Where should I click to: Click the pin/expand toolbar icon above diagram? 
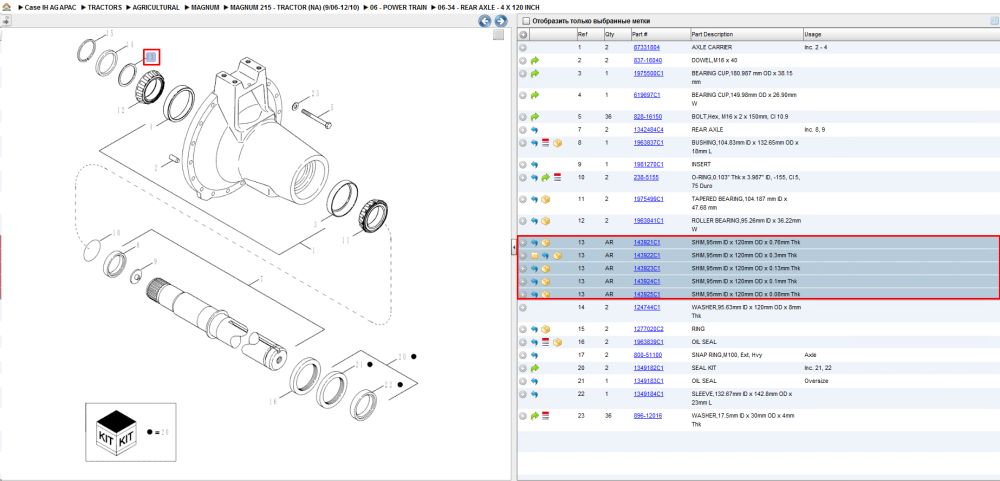coord(6,21)
